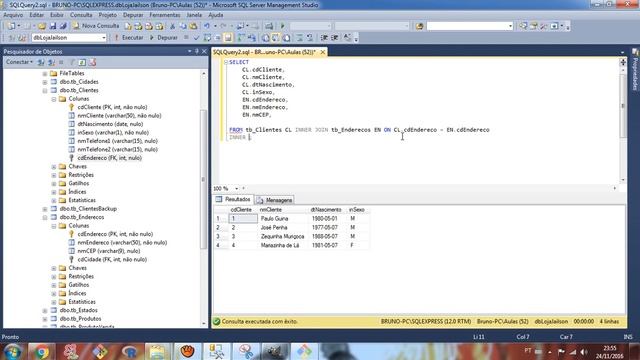Open the Windows Start button
Image resolution: width=640 pixels, height=360 pixels.
point(13,351)
